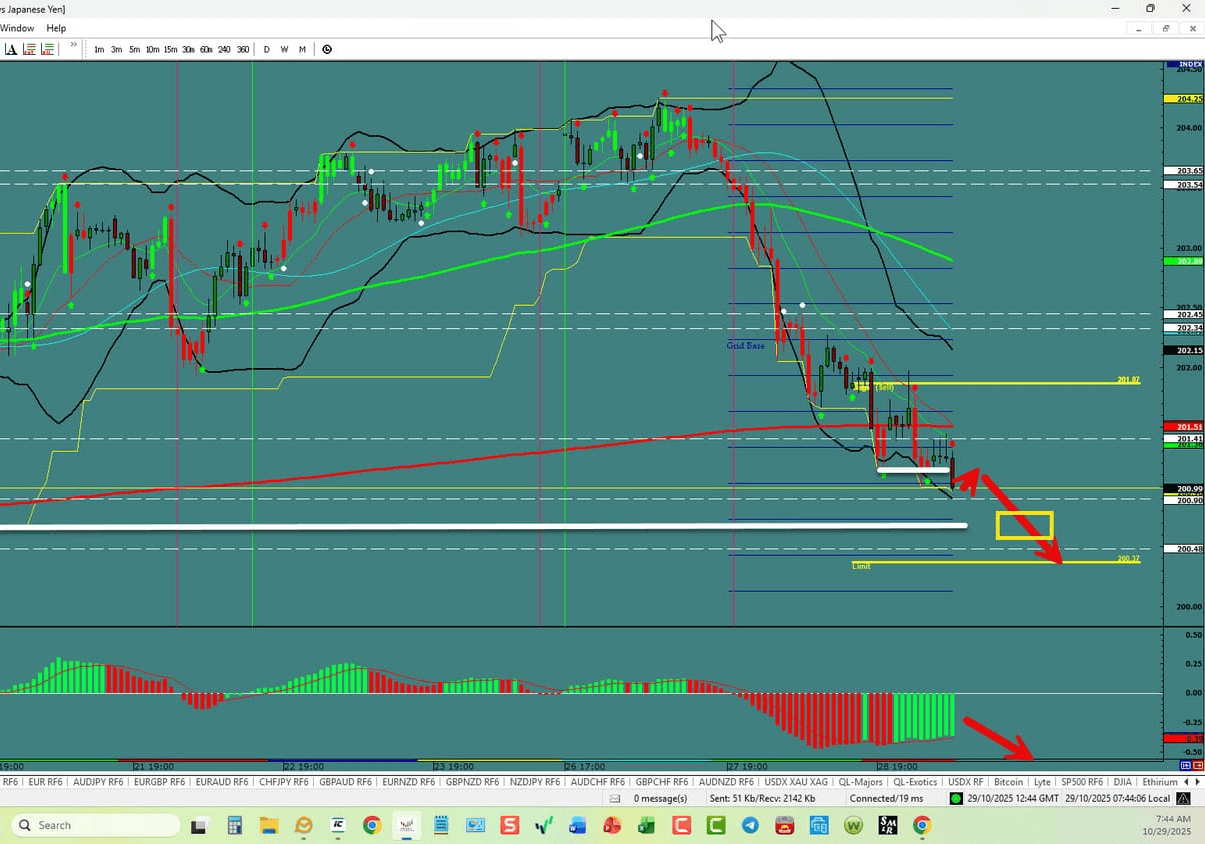
Task: Click the first chart template icon beside the A tool
Action: point(29,49)
